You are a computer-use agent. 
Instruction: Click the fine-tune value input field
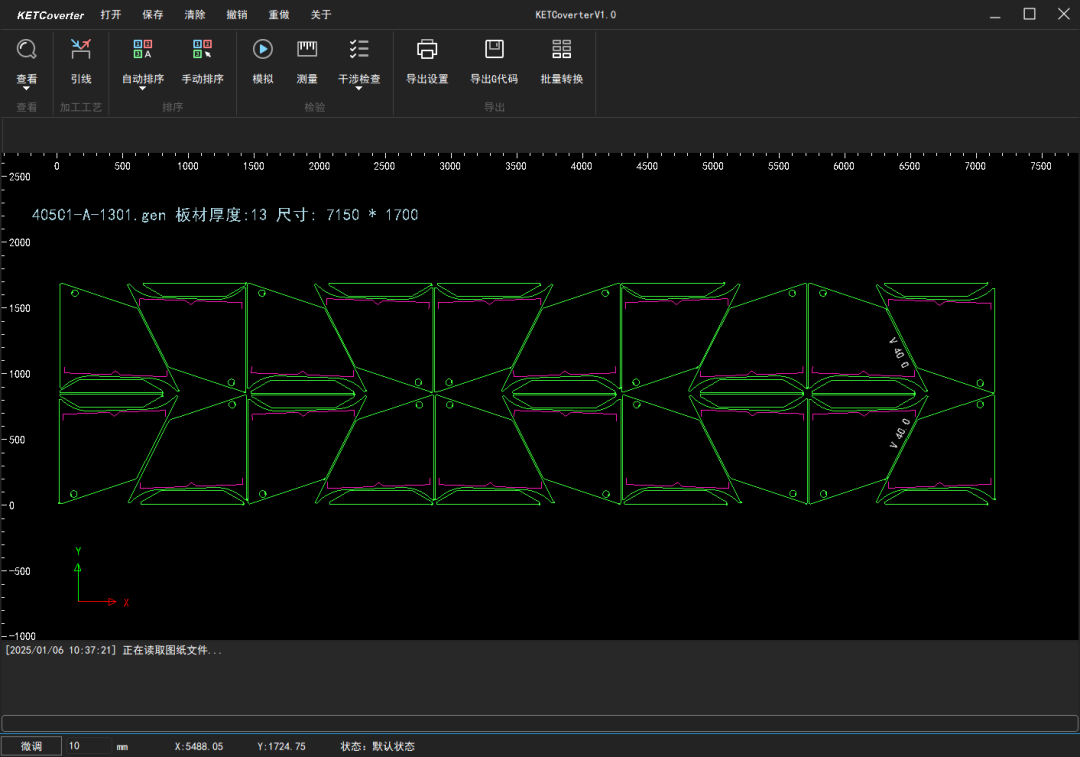88,746
